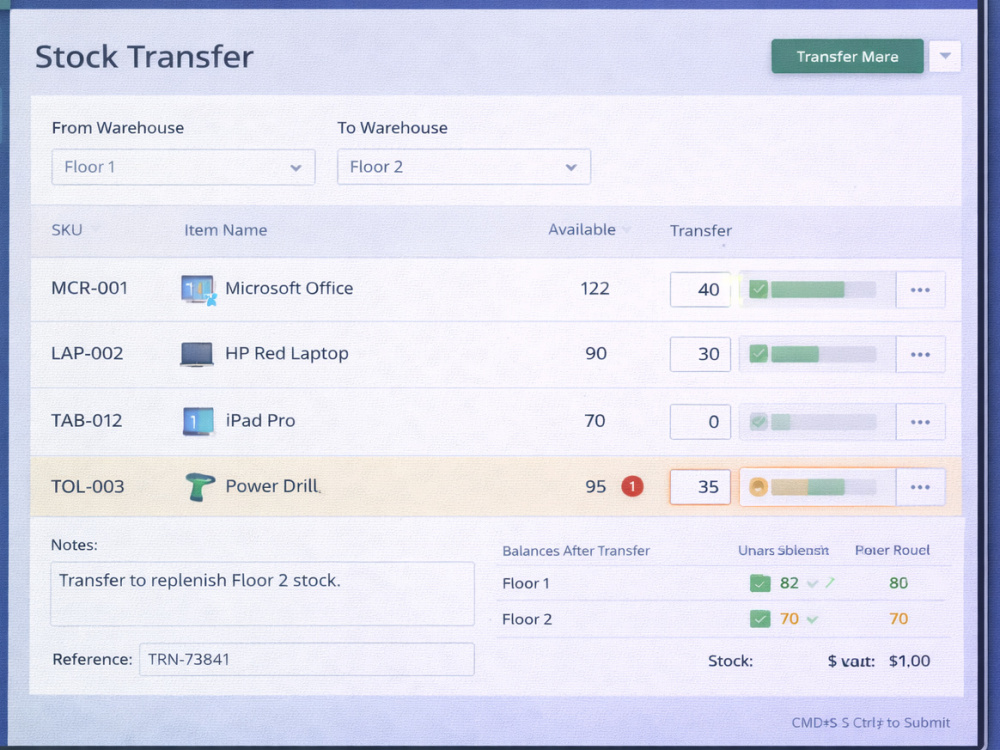
Task: Click the Transfer More button
Action: point(847,56)
